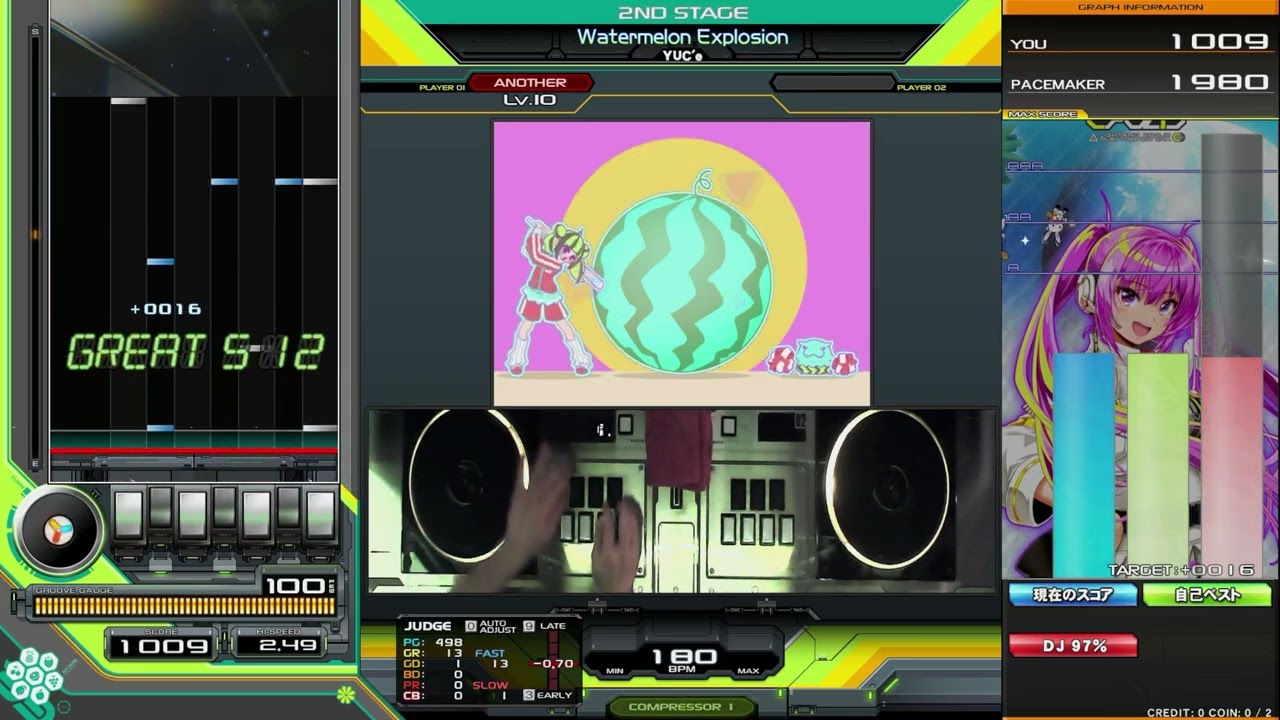Click the AUTO ADJUST 0 indicator

click(491, 627)
